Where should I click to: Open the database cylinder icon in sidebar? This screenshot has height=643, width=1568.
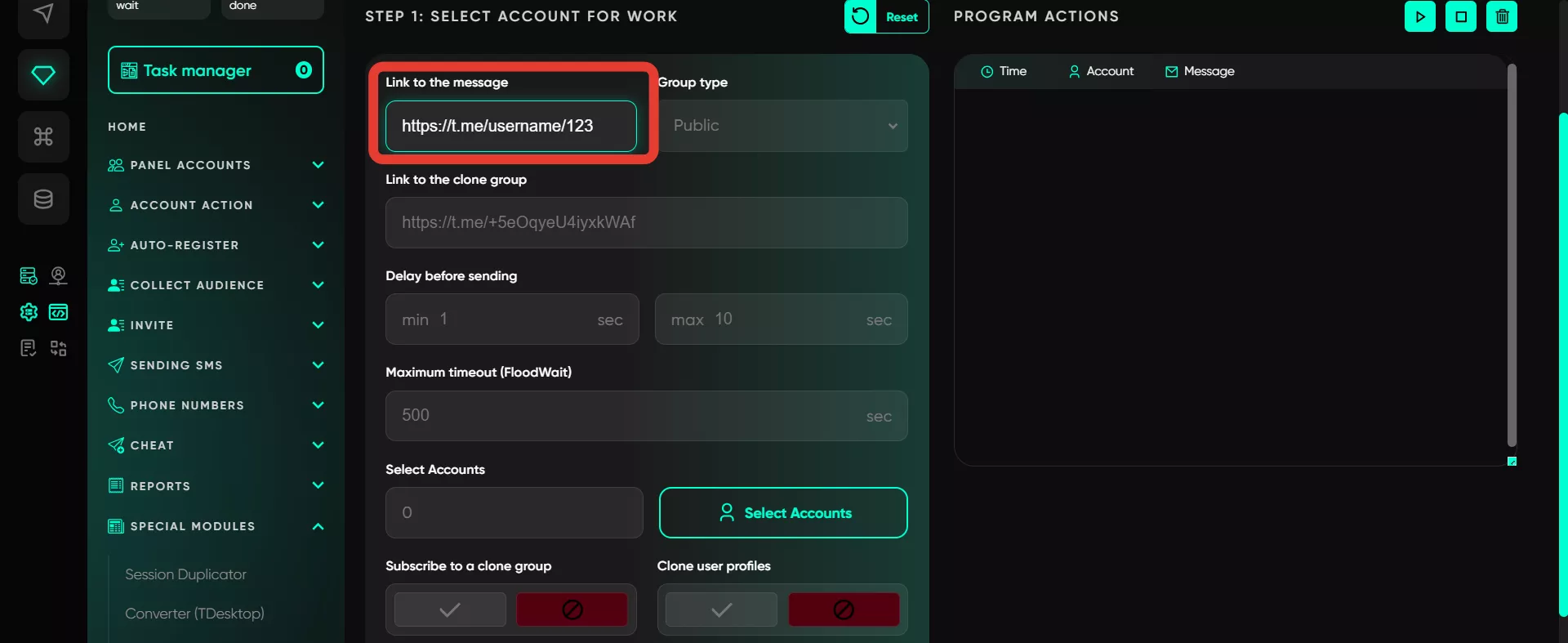point(43,199)
